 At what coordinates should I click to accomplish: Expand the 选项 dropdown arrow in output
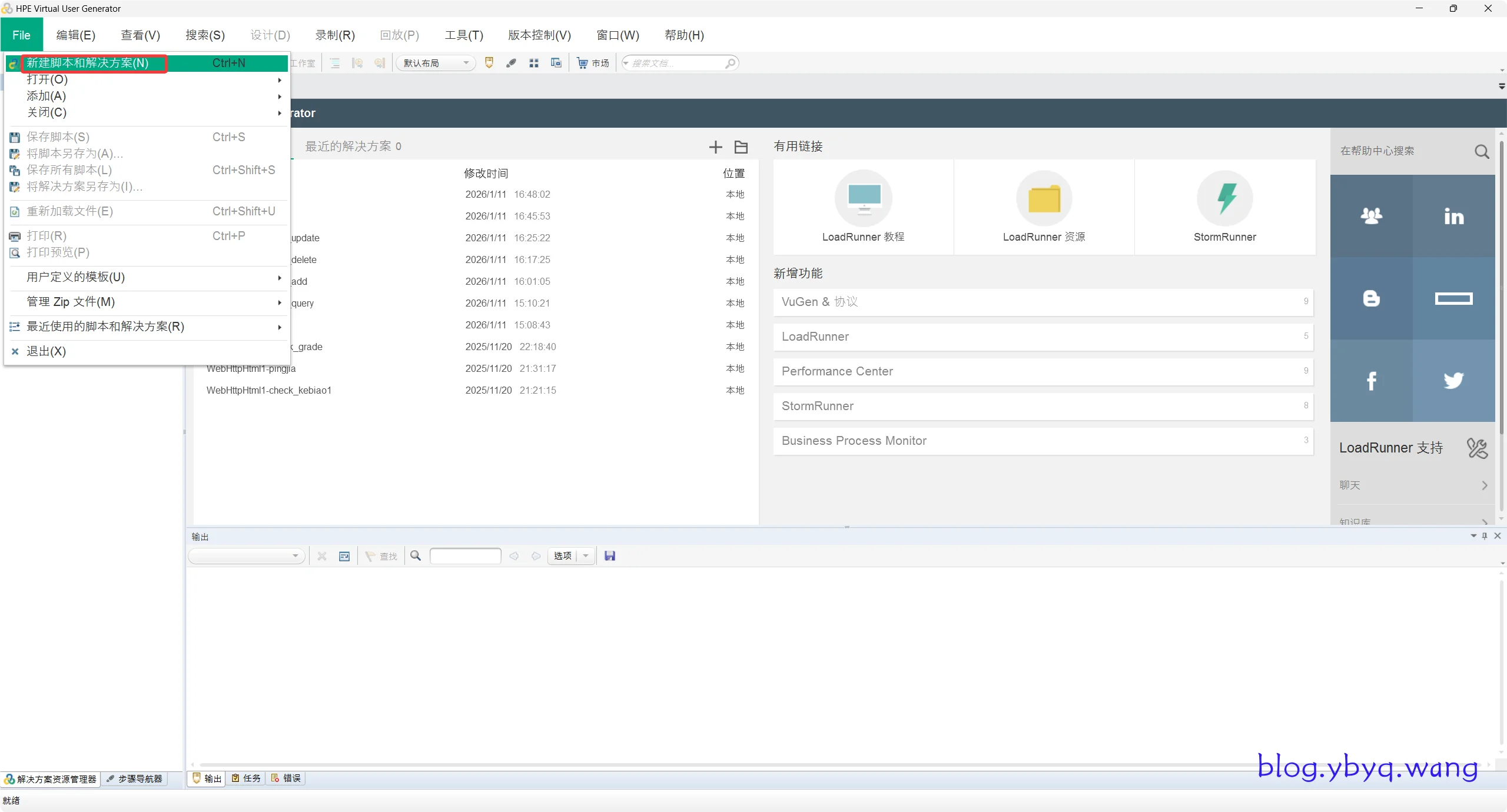[586, 556]
